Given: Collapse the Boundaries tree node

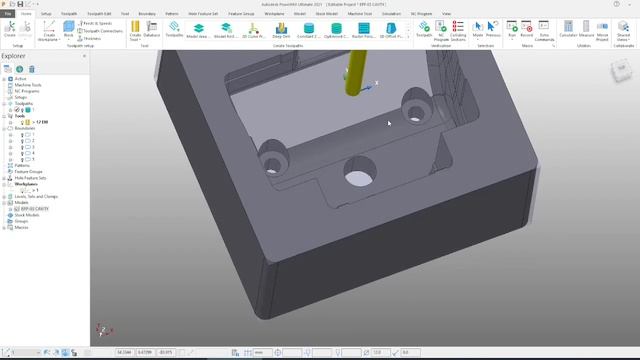Looking at the screenshot, I should pyautogui.click(x=4, y=128).
